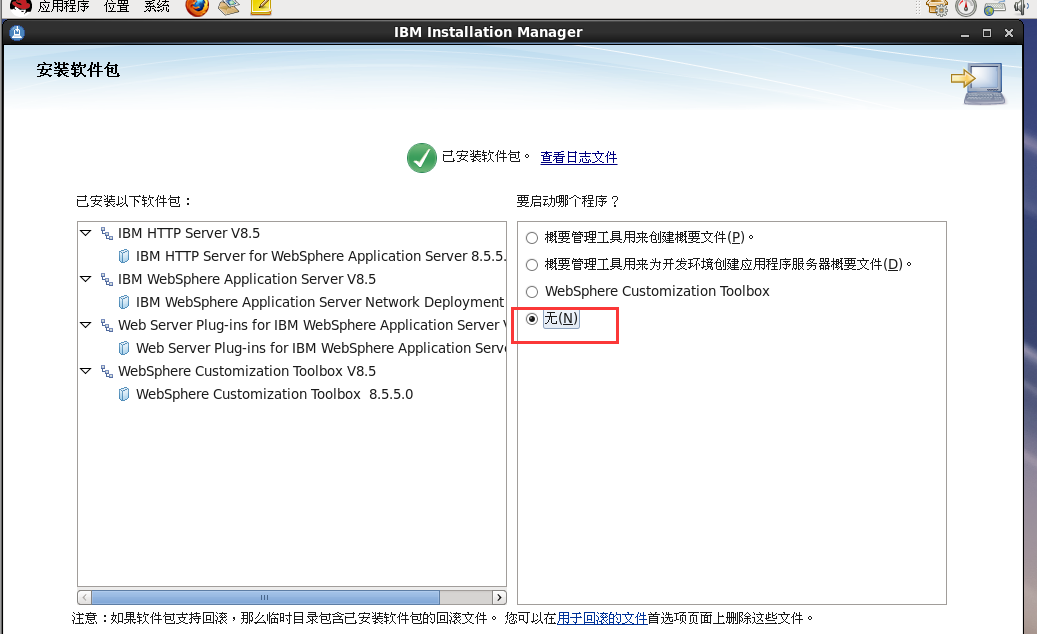Select the 概要管理工具用来创建概要文件(P) radio option
The width and height of the screenshot is (1037, 634).
tap(532, 238)
